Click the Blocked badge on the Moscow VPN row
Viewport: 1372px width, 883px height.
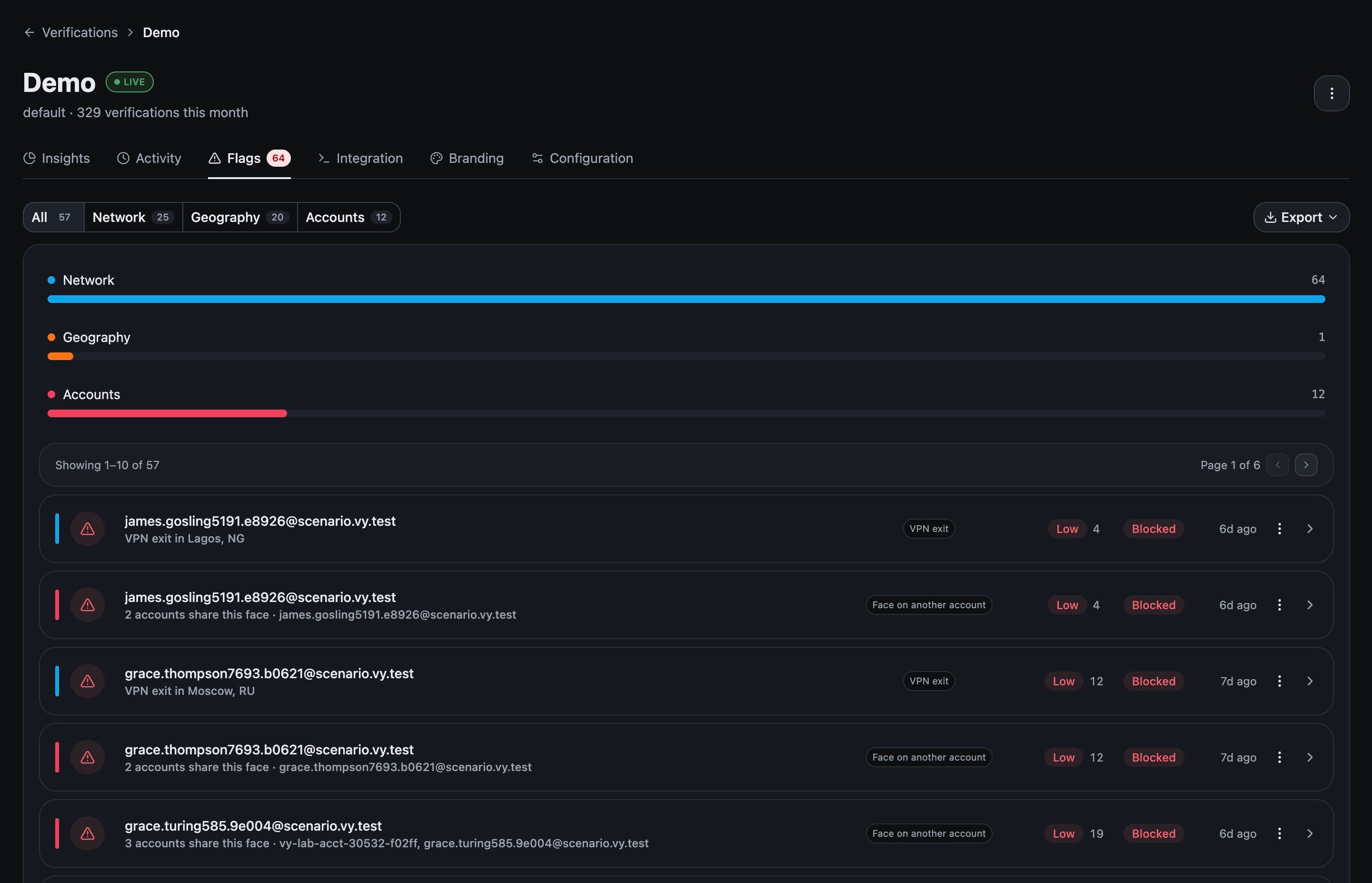point(1153,681)
